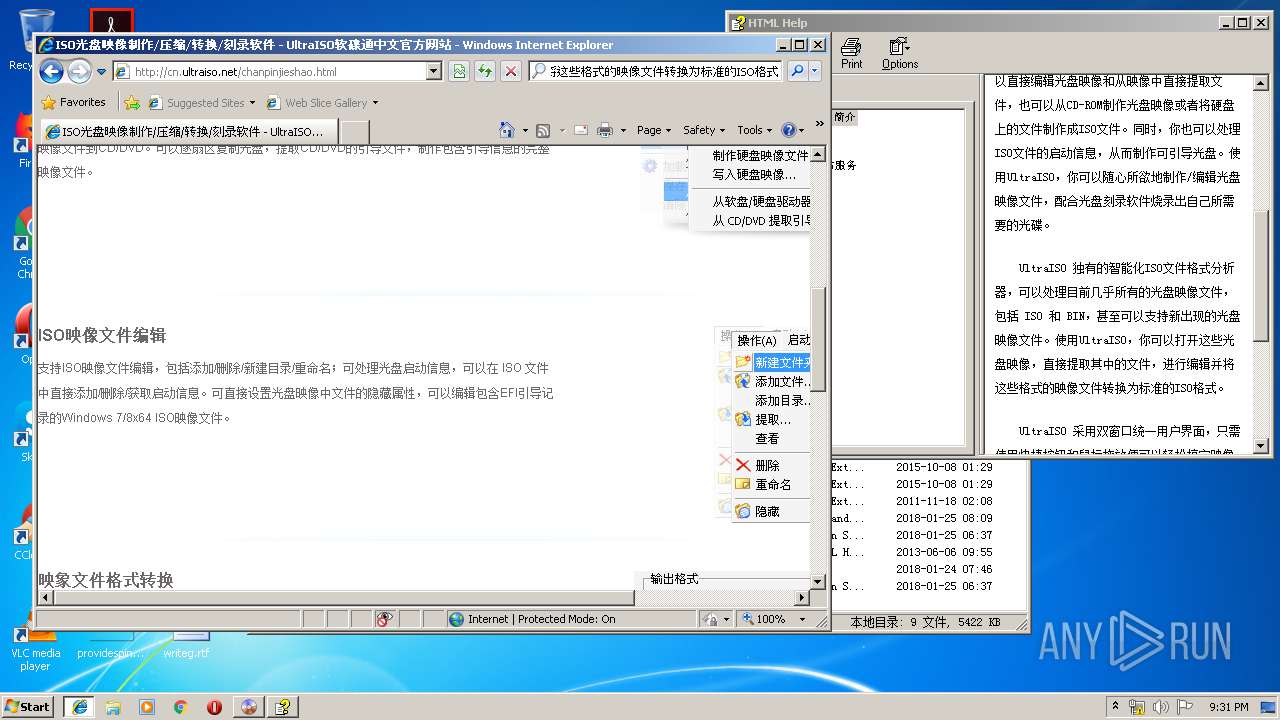Go back in Internet Explorer
1280x720 pixels.
52,71
